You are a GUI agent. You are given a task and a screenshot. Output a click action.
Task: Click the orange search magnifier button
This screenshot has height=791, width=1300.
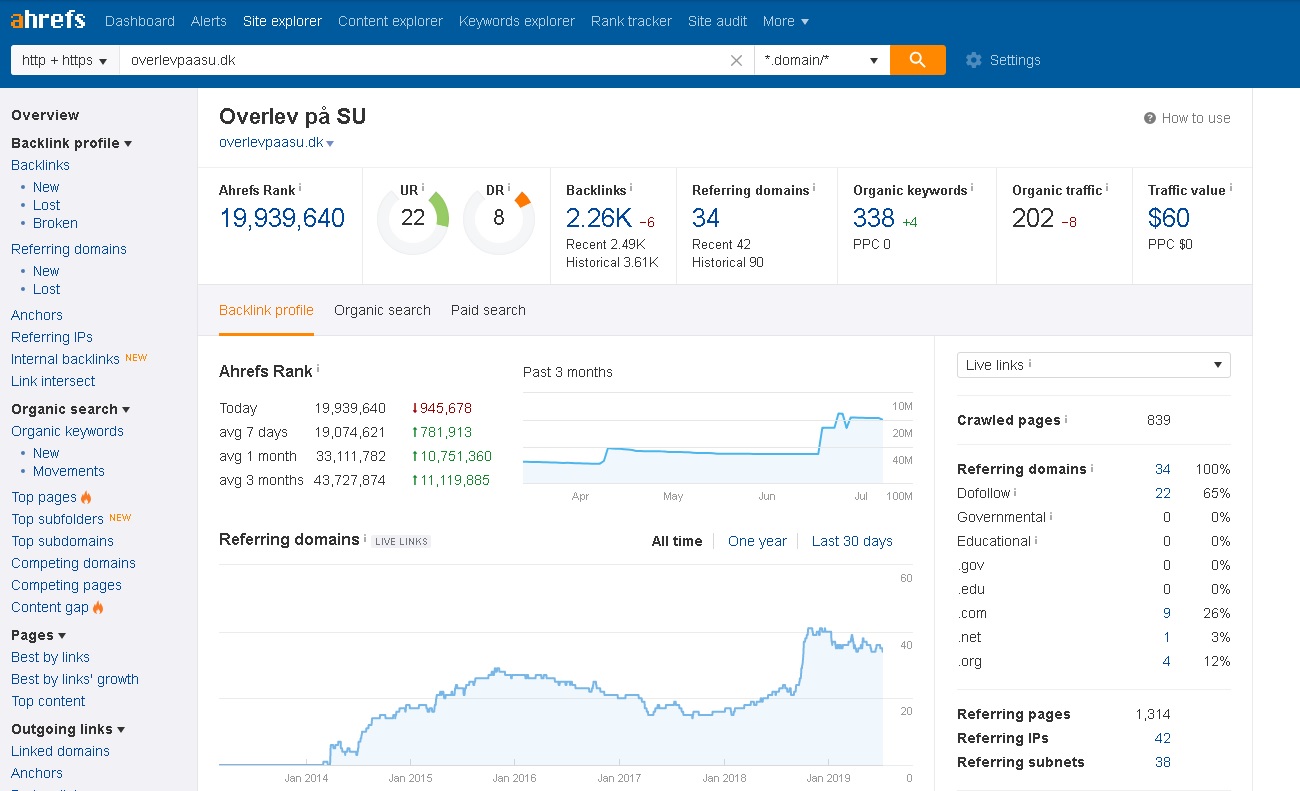pyautogui.click(x=917, y=60)
